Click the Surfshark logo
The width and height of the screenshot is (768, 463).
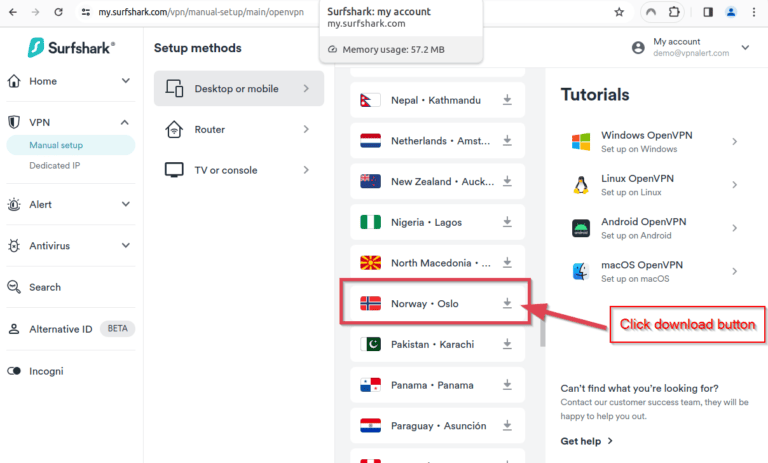pyautogui.click(x=71, y=47)
